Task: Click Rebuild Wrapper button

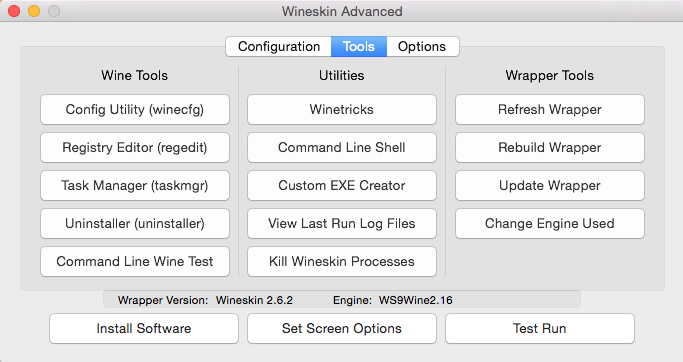Action: point(550,147)
